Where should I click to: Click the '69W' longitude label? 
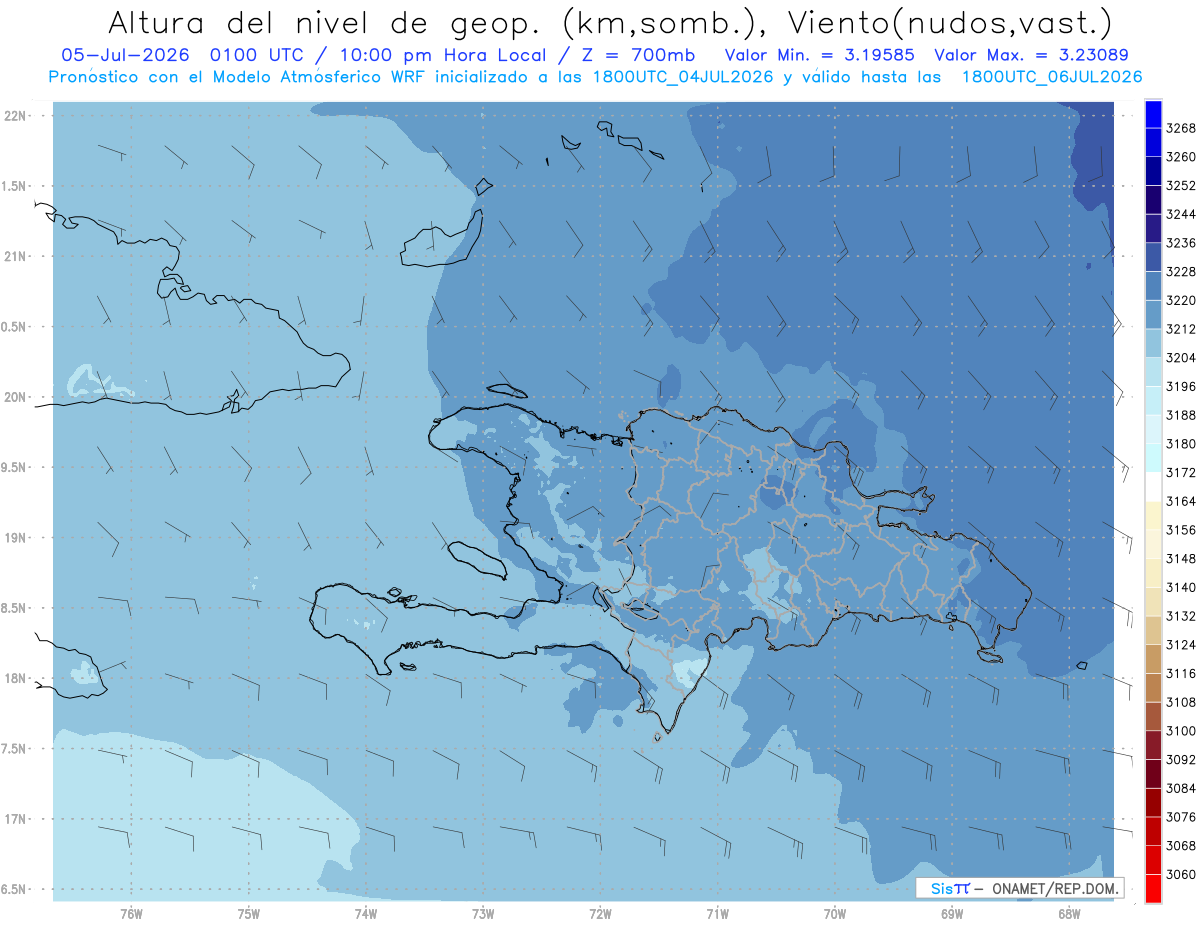click(x=952, y=913)
